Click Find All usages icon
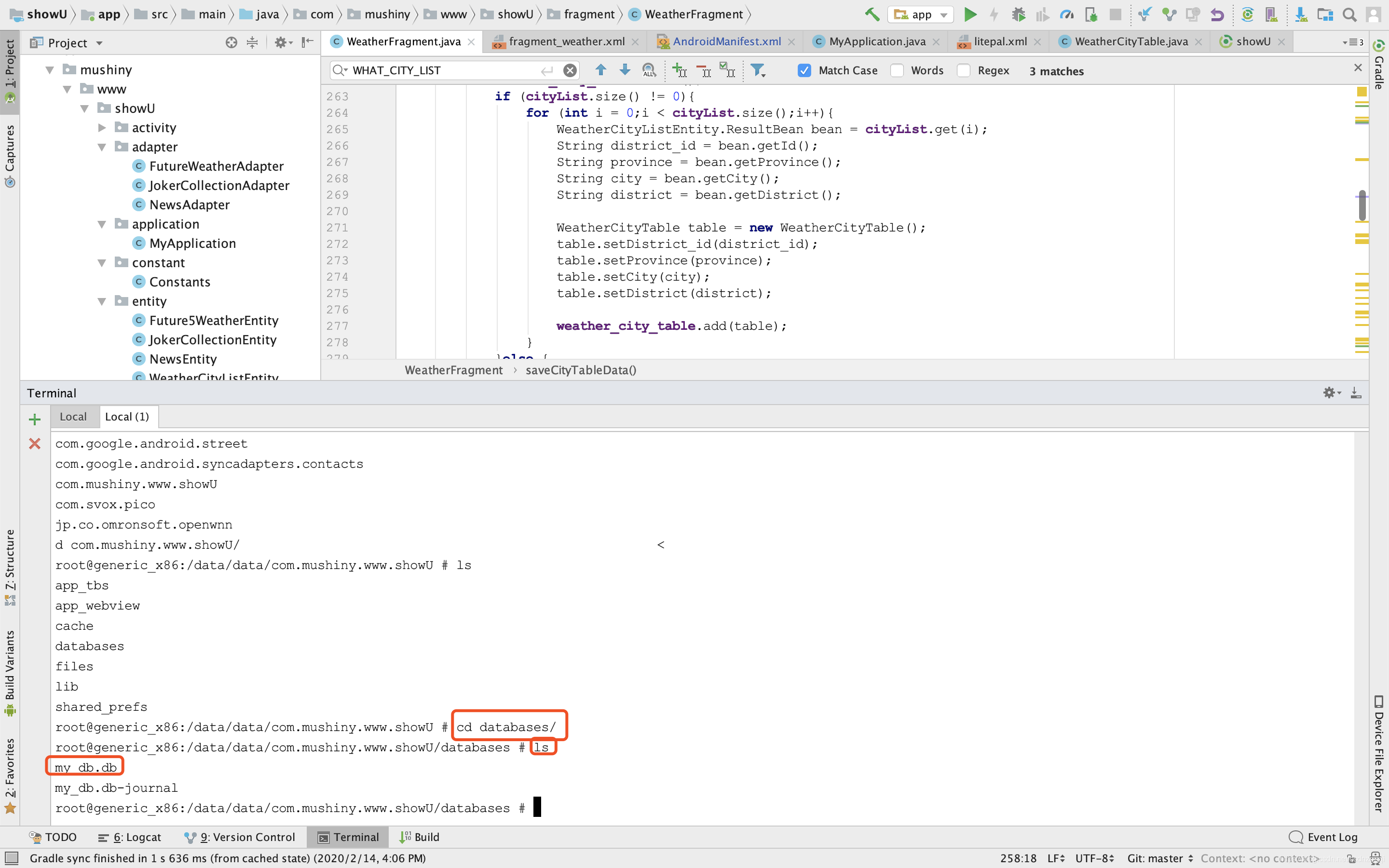Viewport: 1389px width, 868px height. 649,70
